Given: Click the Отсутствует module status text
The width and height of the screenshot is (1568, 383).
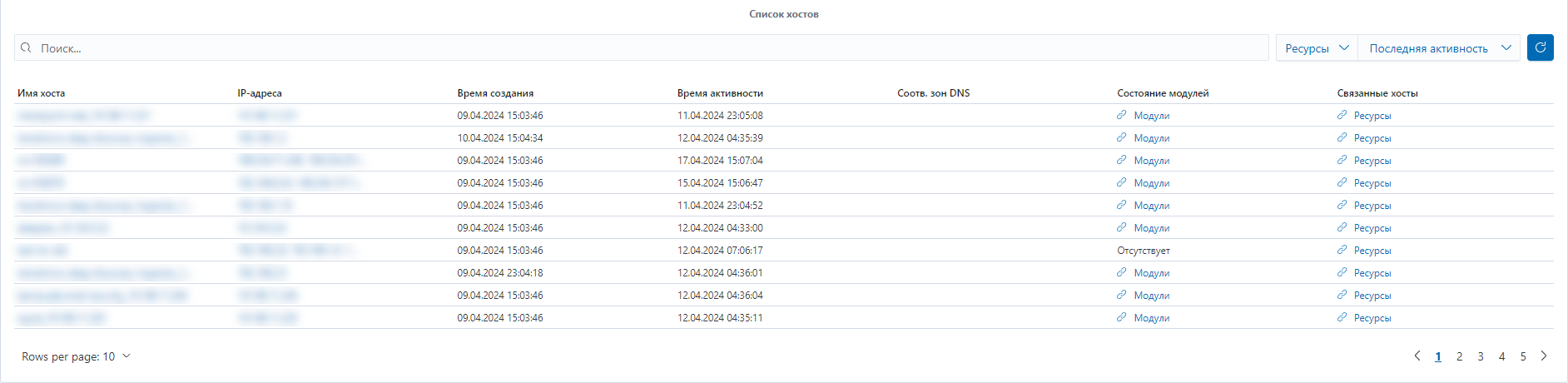Looking at the screenshot, I should pos(1144,251).
